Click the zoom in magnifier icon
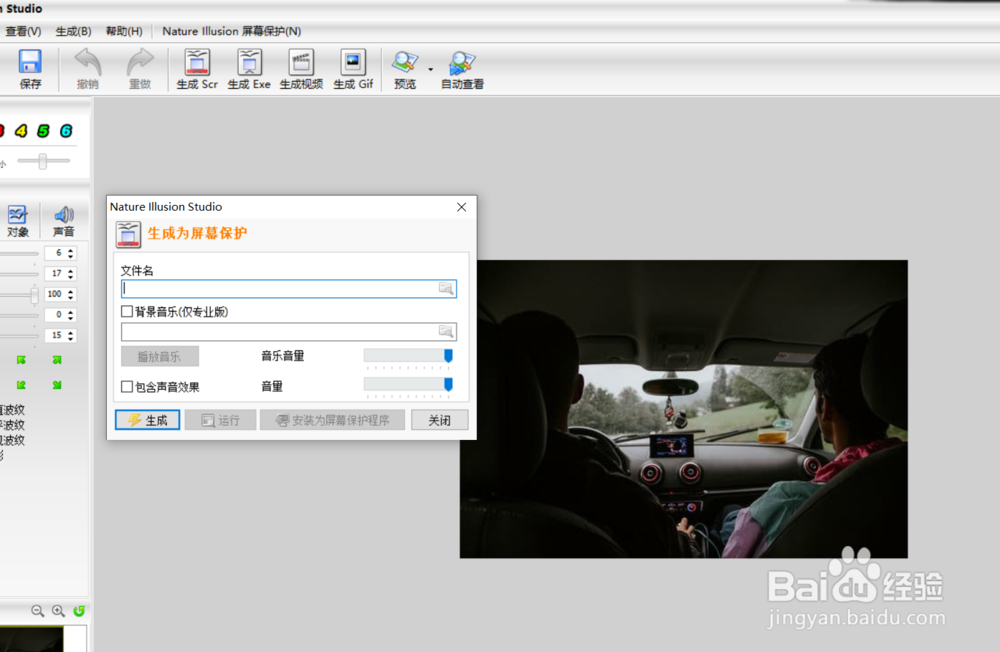 coord(58,611)
